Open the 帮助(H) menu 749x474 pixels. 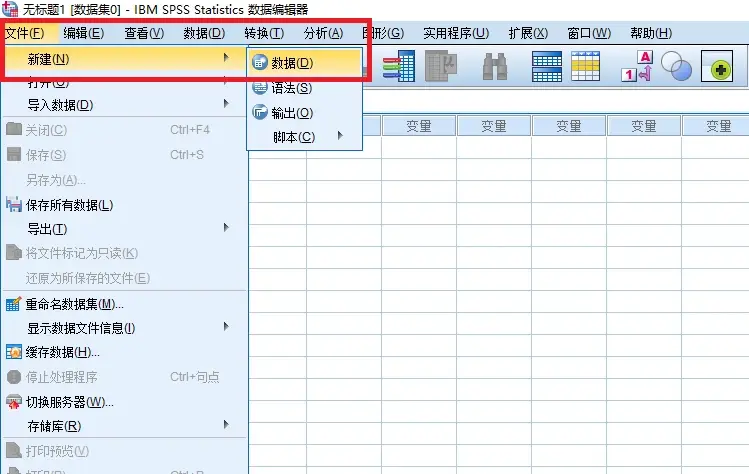tap(651, 33)
